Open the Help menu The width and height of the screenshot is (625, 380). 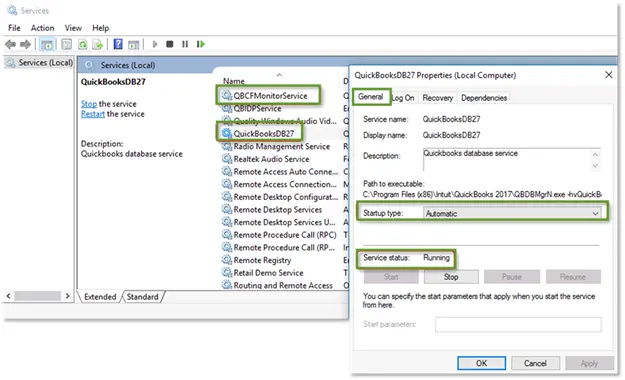click(x=100, y=28)
